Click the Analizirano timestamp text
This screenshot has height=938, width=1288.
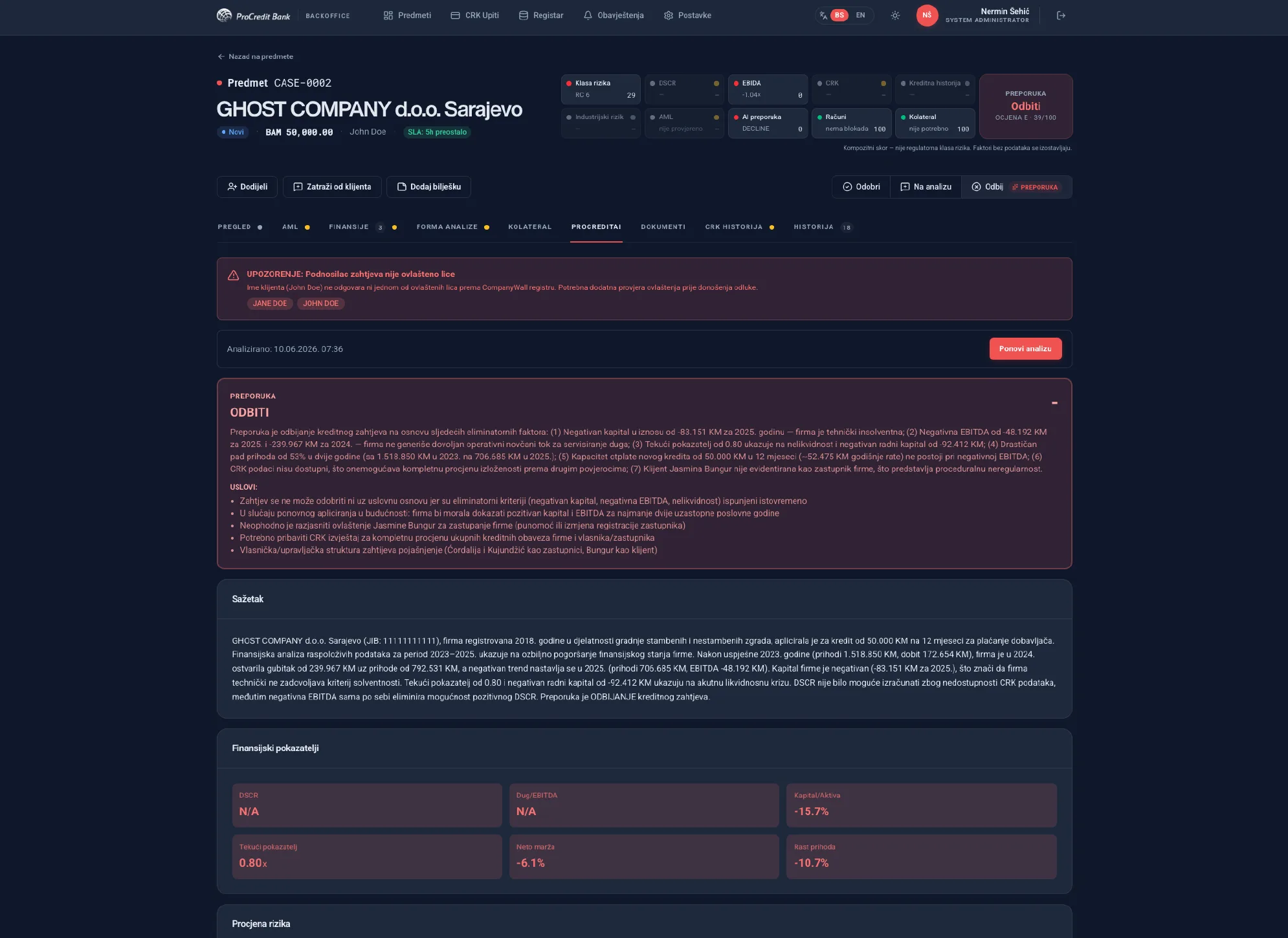point(285,349)
